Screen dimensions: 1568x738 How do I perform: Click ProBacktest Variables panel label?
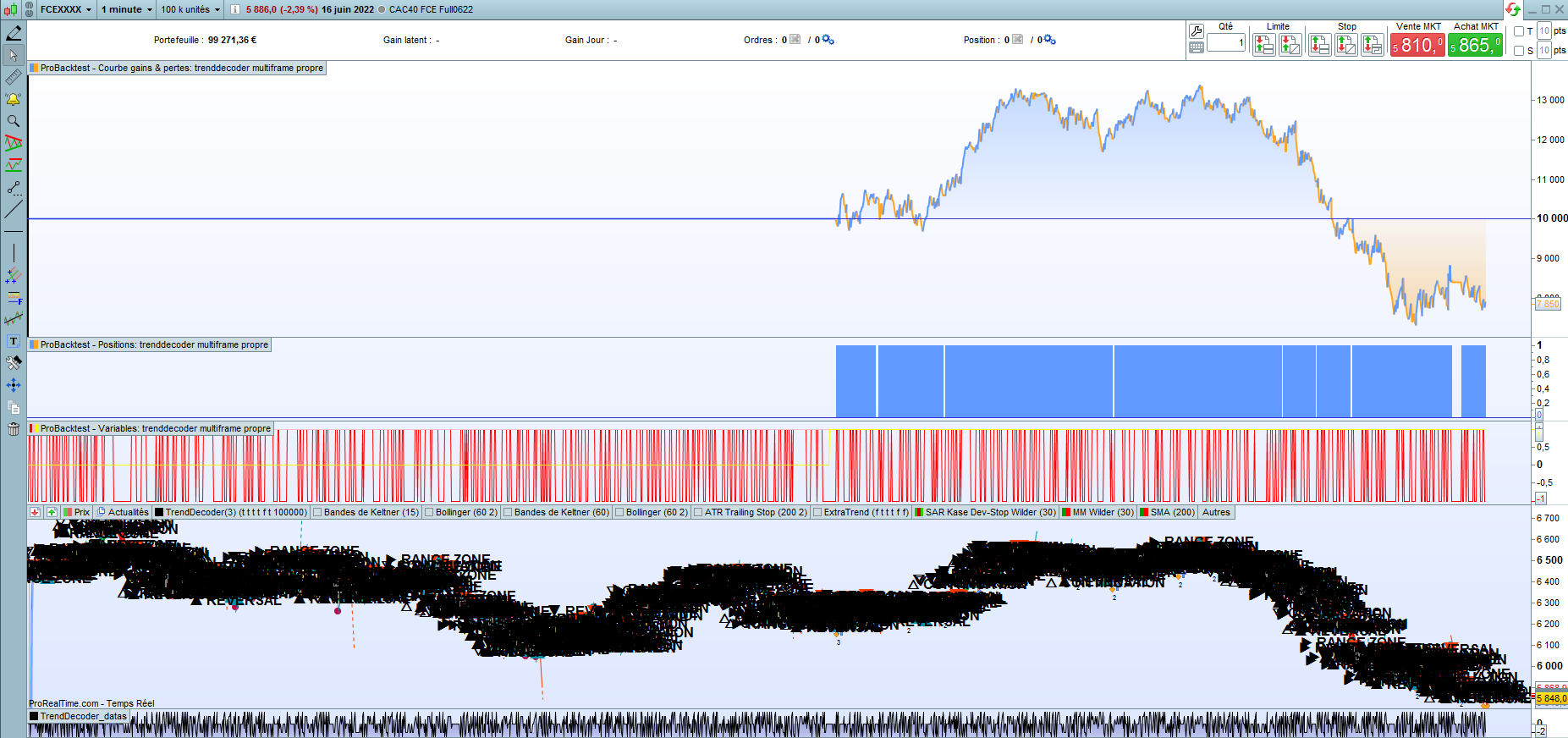click(x=151, y=428)
